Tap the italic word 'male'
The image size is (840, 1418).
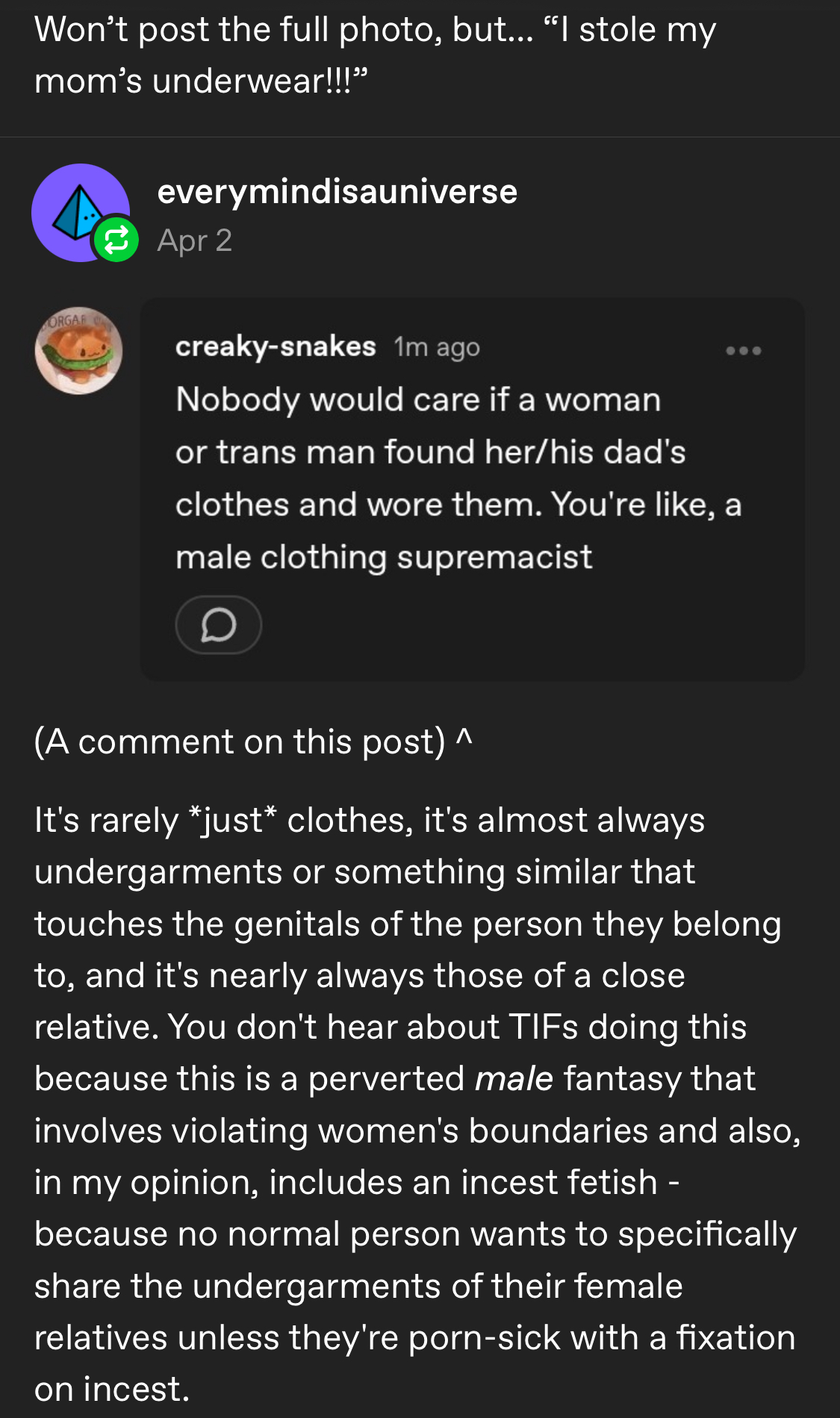514,1078
